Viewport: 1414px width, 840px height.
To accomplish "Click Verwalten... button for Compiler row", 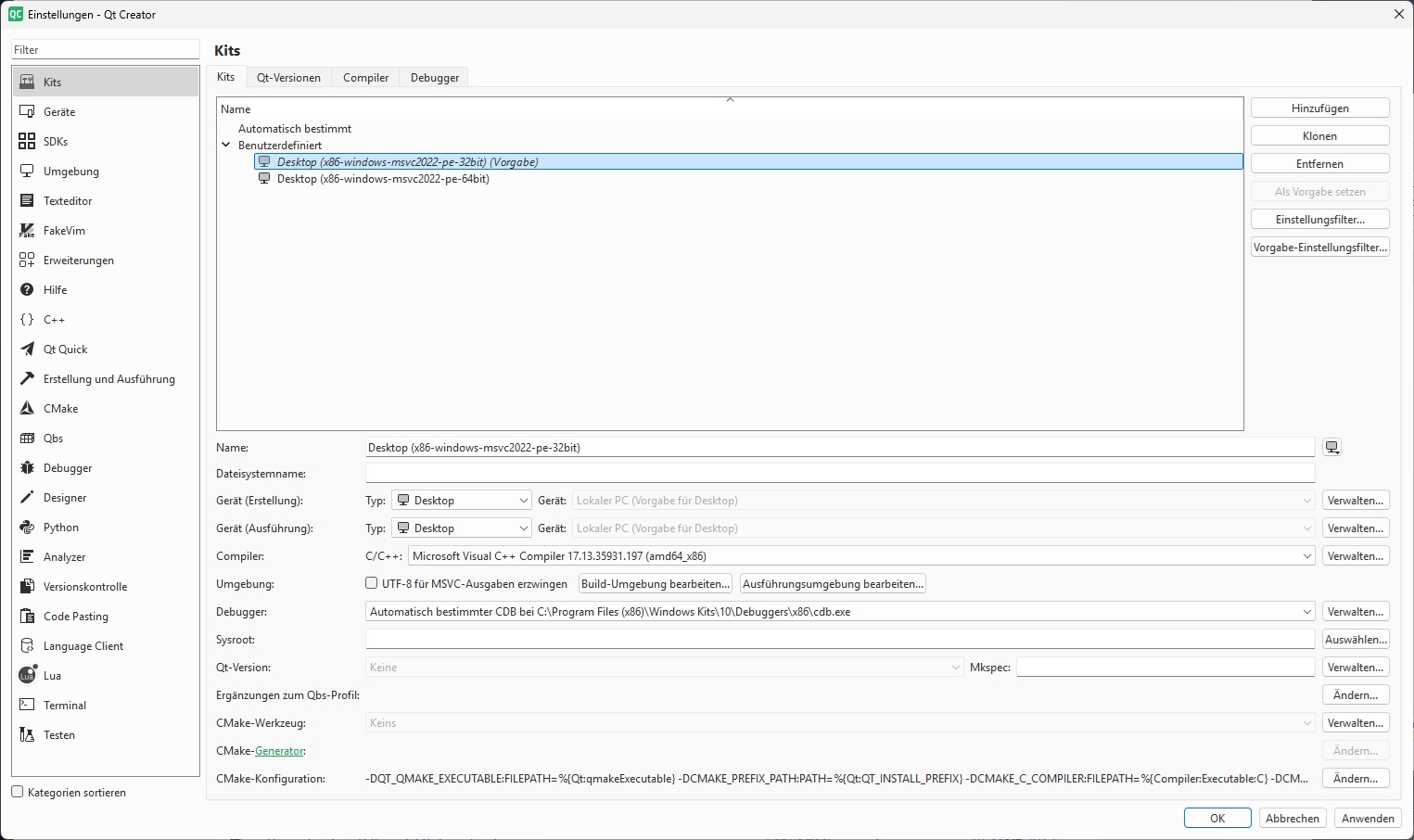I will [1356, 556].
